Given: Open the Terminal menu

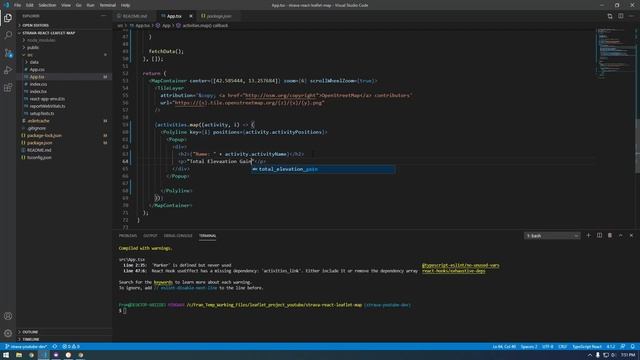Looking at the screenshot, I should click(x=107, y=5).
